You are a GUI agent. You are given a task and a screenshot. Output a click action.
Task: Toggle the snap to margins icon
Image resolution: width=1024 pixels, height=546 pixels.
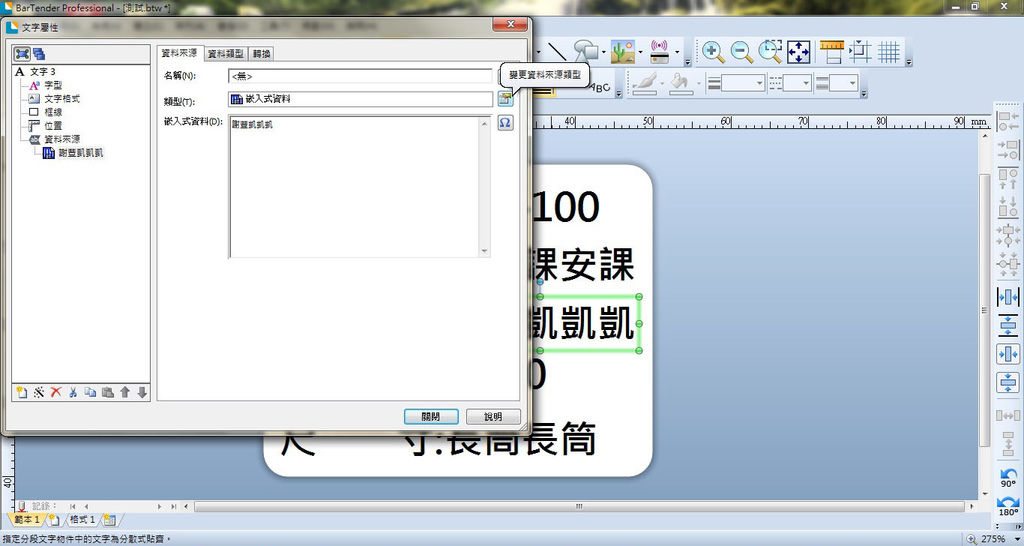pos(860,52)
